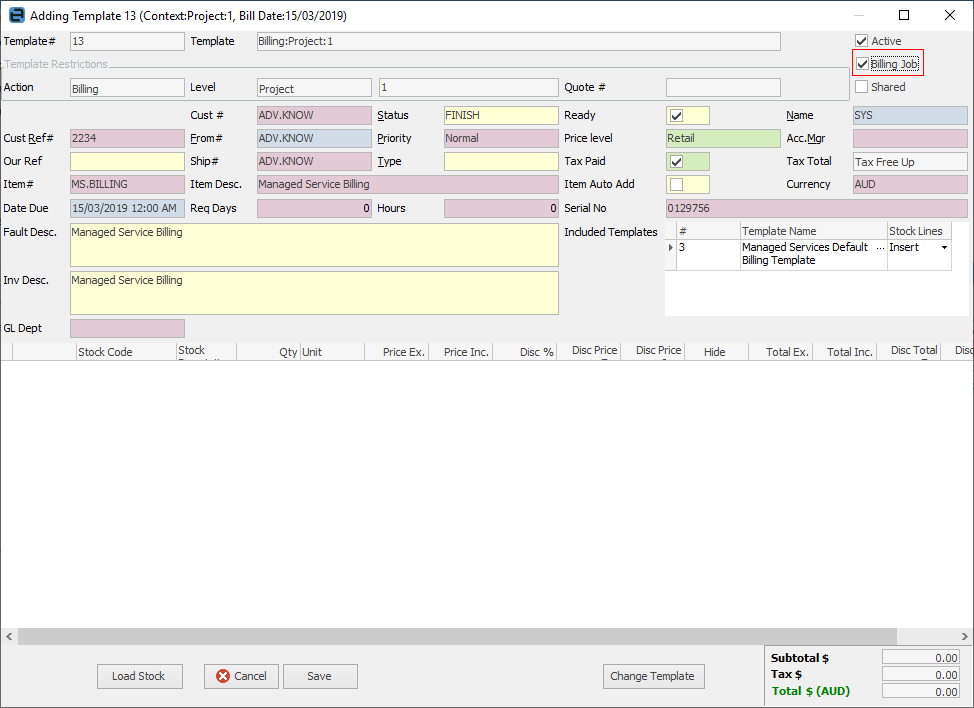The width and height of the screenshot is (974, 708).
Task: Click the red X icon on Cancel
Action: pos(223,676)
